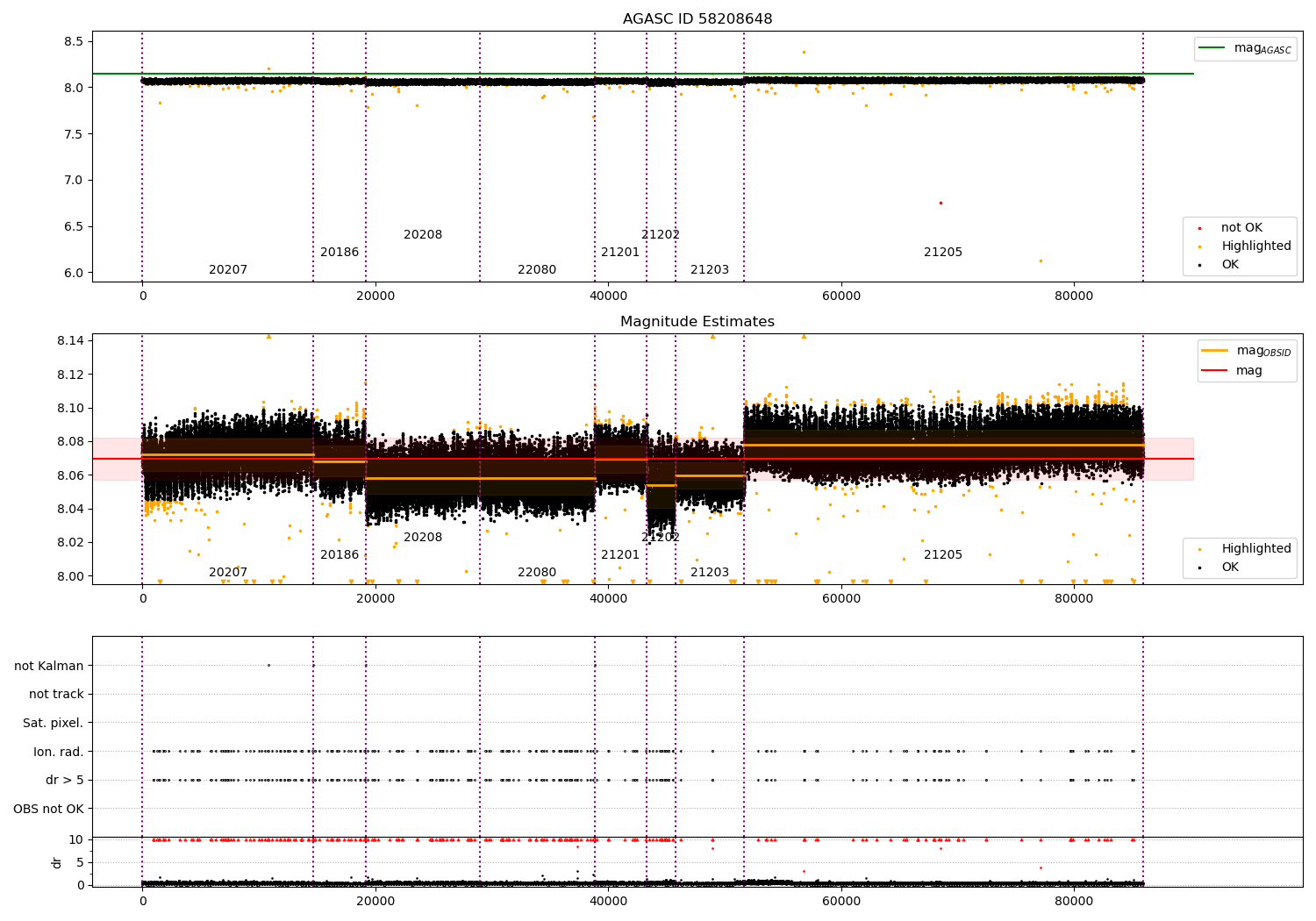
Task: Select the 8.12 y-axis tick label
Action: point(70,375)
